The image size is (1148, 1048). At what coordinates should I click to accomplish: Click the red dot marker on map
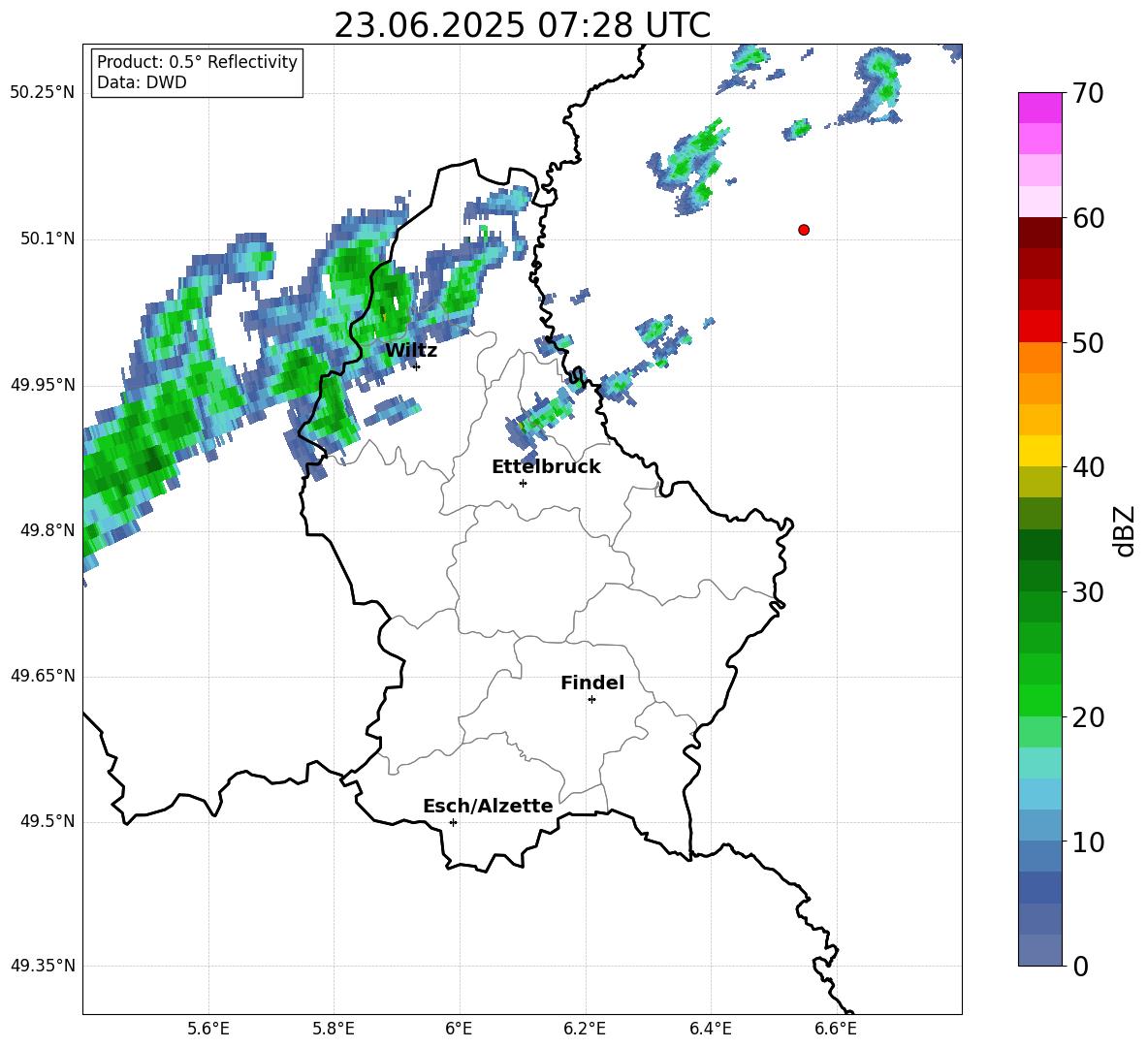click(804, 230)
